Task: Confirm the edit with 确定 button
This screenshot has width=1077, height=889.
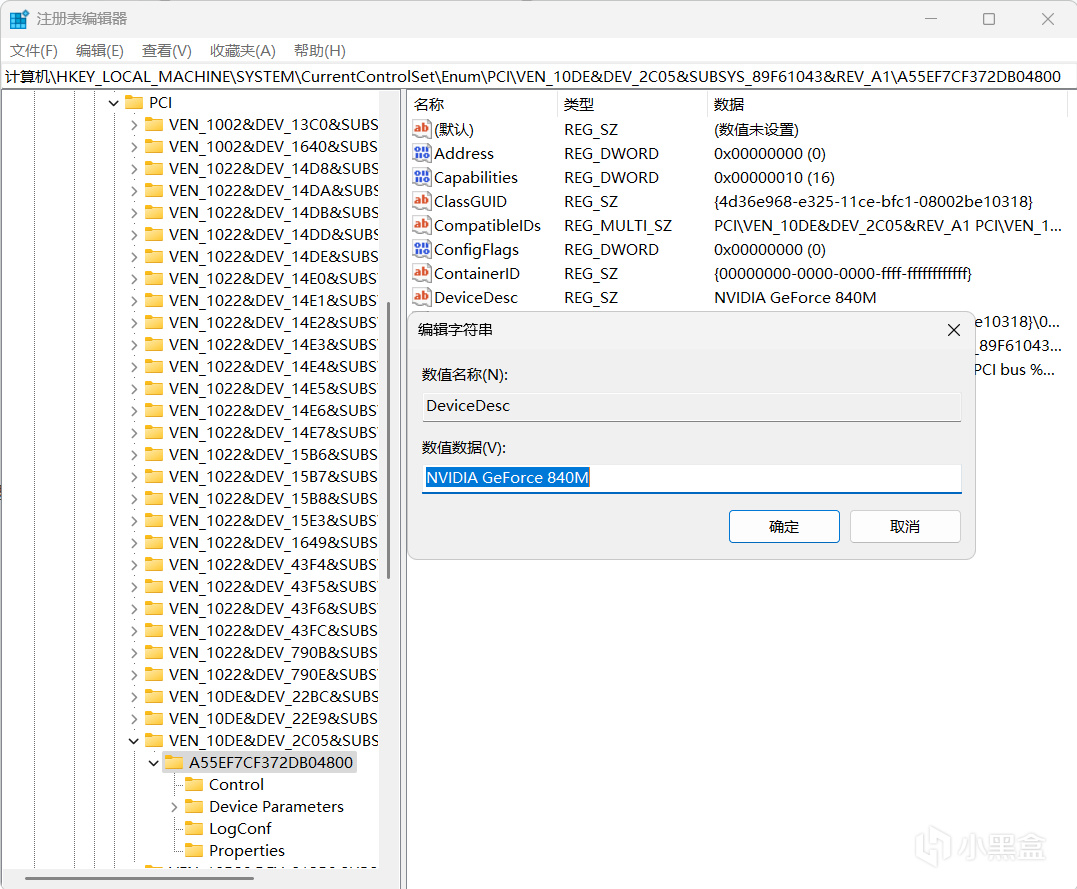Action: tap(784, 526)
